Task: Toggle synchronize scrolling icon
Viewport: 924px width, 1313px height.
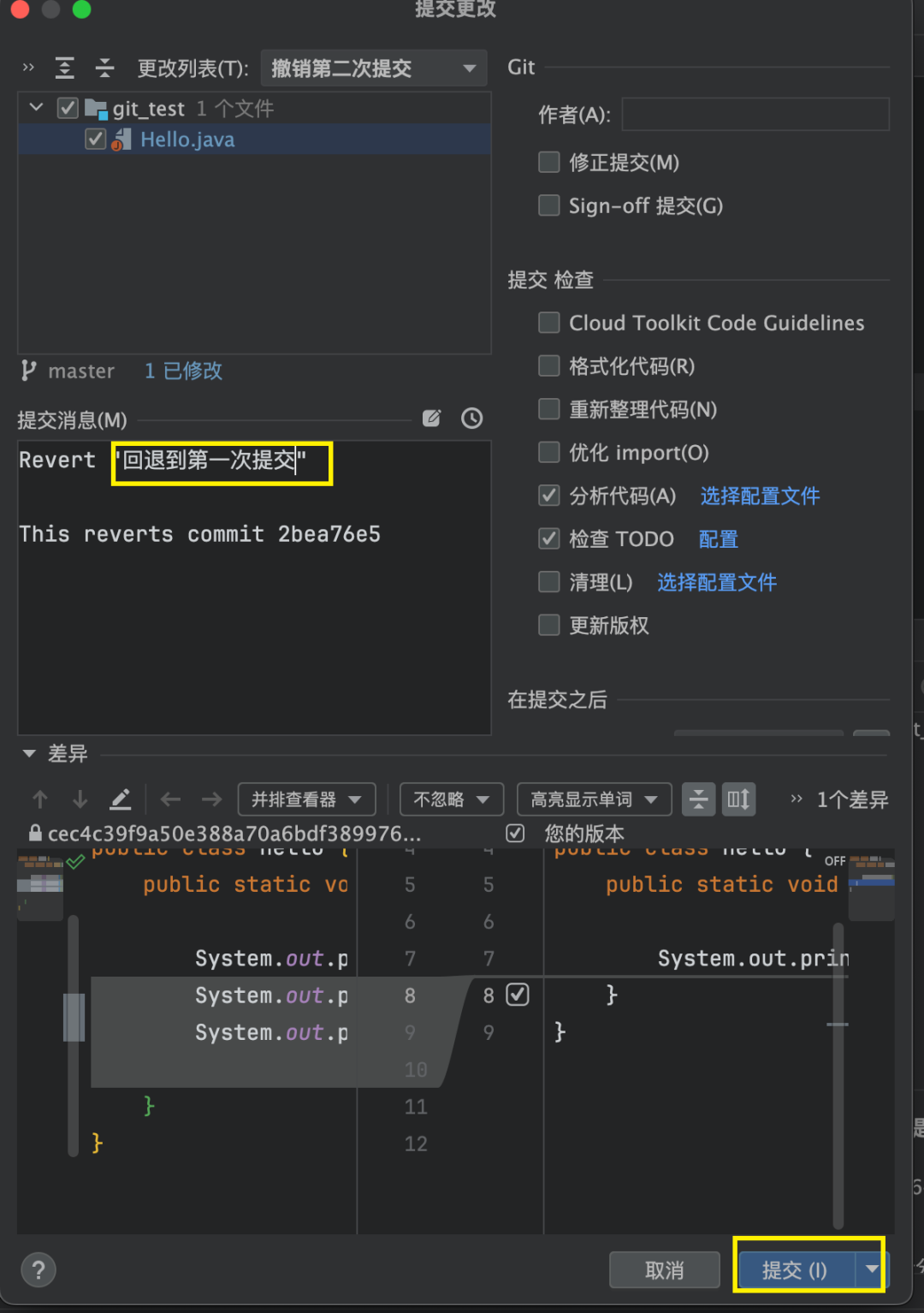Action: coord(738,799)
